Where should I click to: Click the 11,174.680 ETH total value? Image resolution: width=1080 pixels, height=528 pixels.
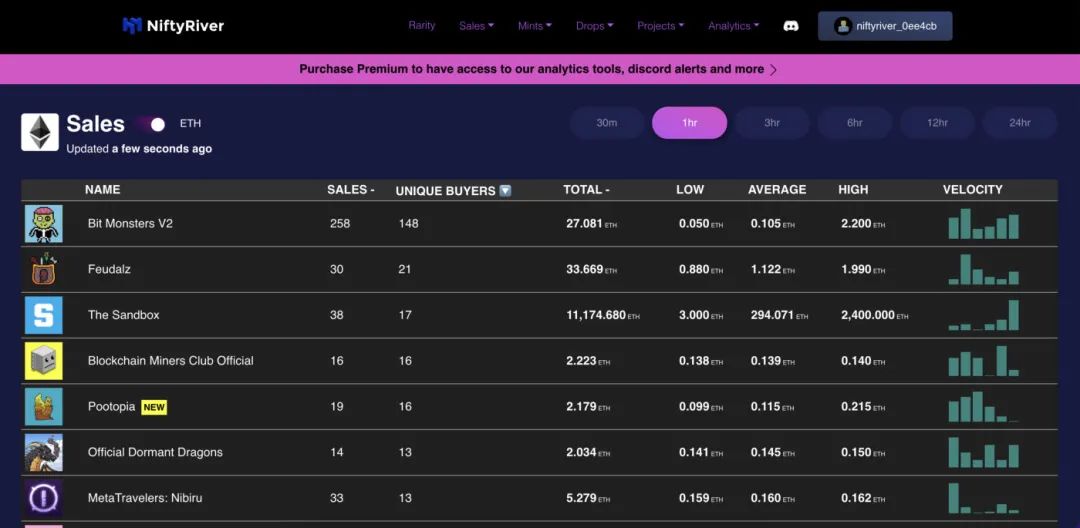[x=603, y=315]
